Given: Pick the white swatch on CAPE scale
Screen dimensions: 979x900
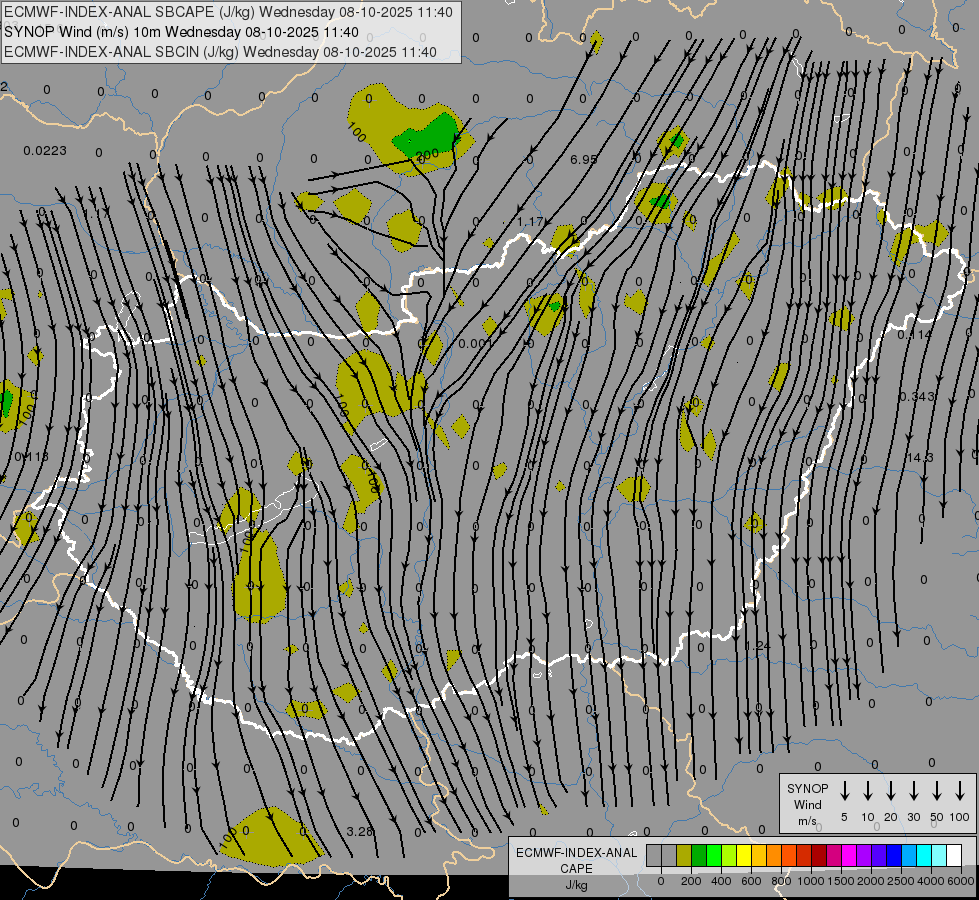Looking at the screenshot, I should point(954,855).
